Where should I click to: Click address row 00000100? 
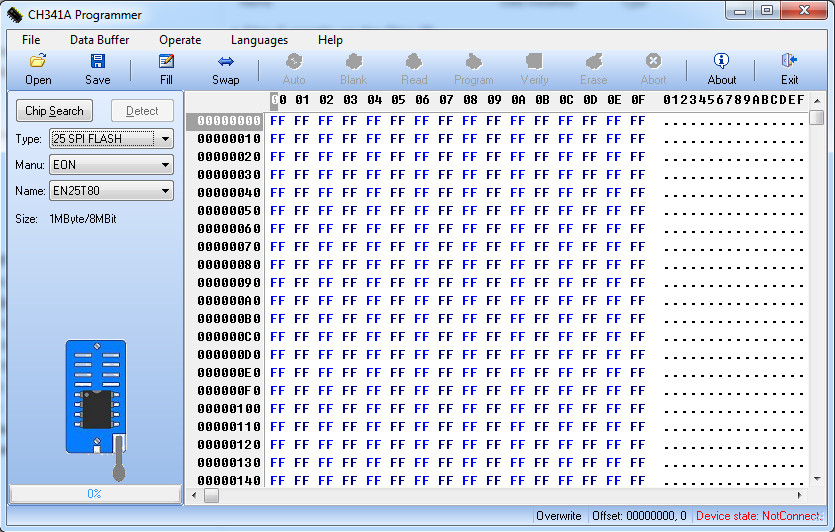coord(228,409)
